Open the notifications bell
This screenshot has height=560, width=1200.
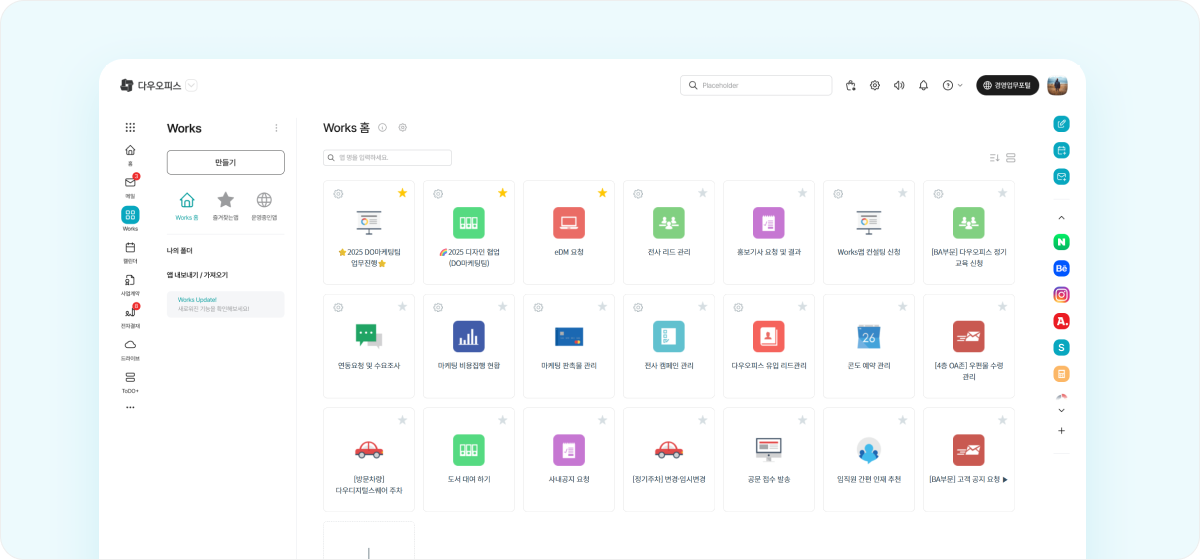click(923, 86)
